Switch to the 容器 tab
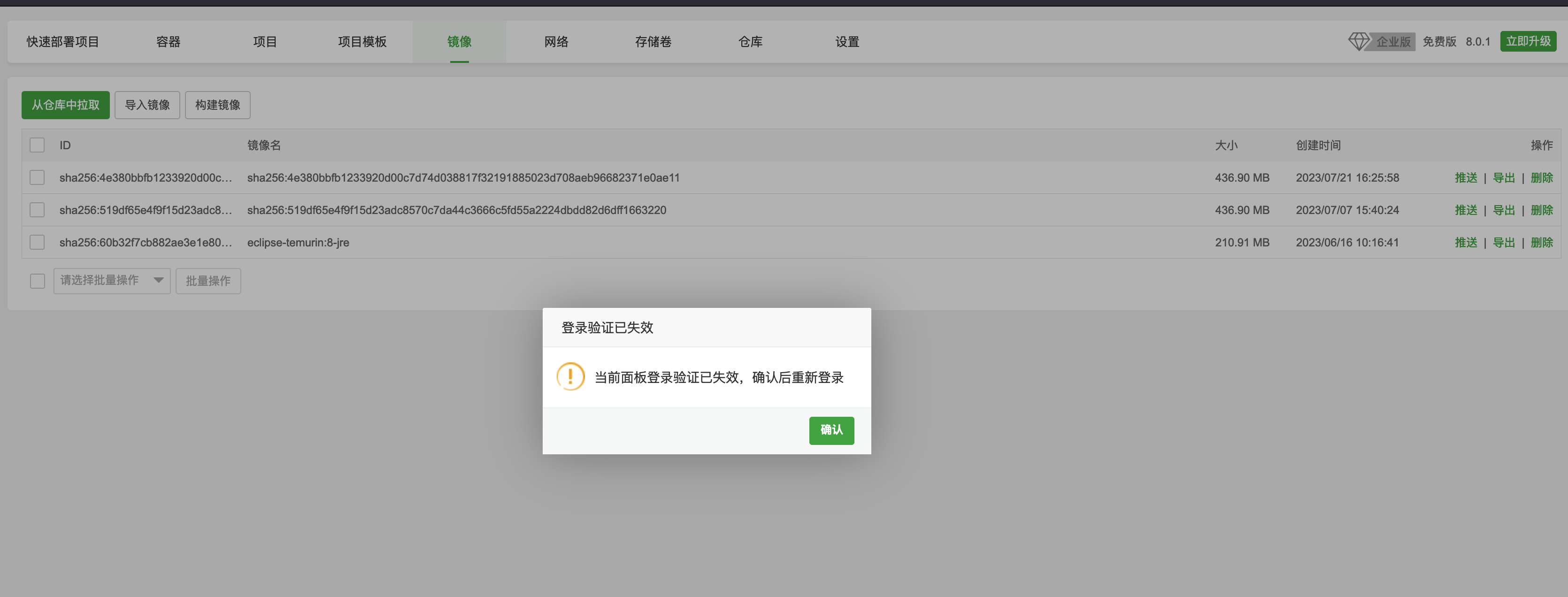1568x597 pixels. pos(168,41)
